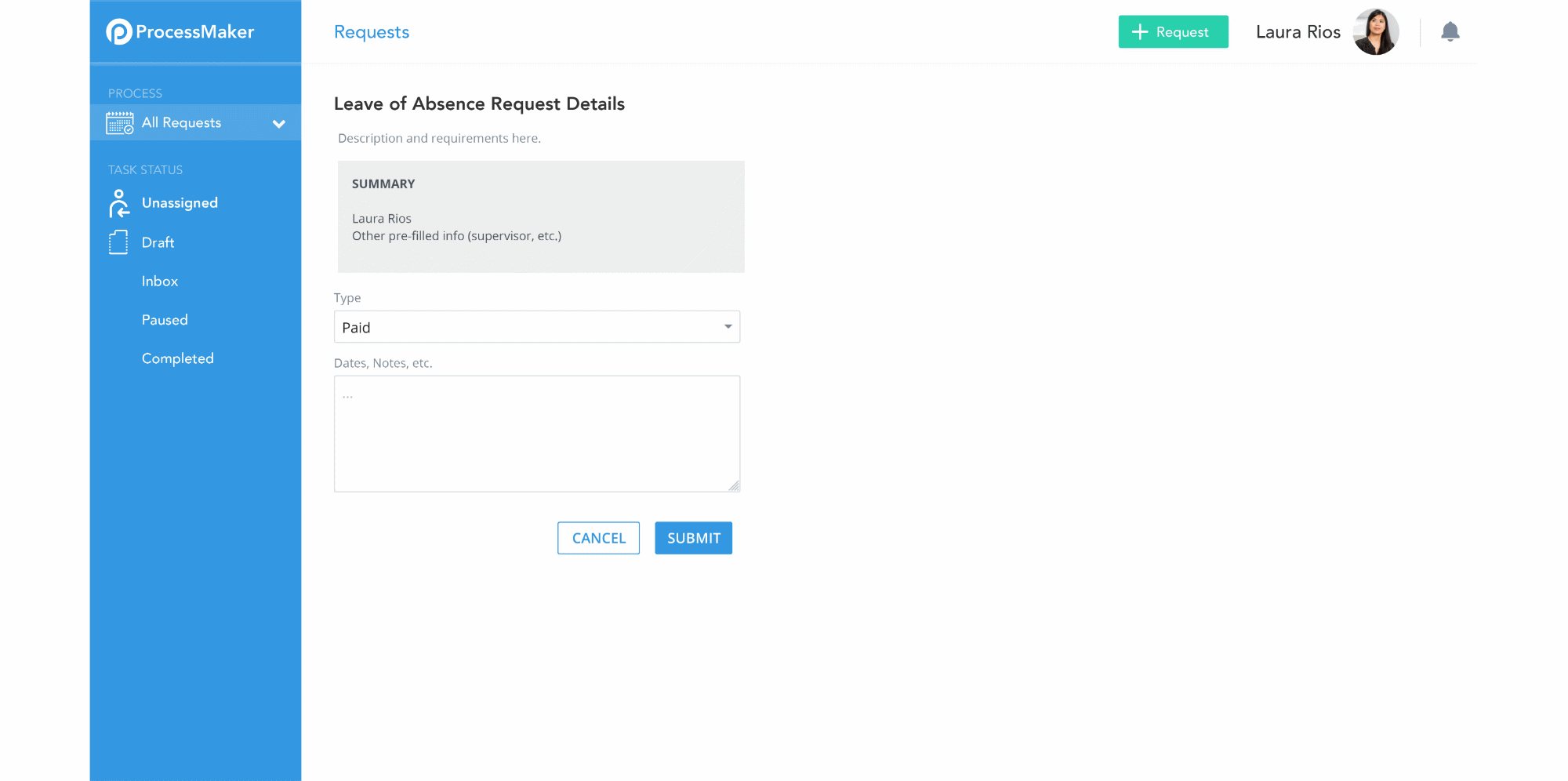Submit the leave request form
Screen dimensions: 1568x781
pos(693,538)
